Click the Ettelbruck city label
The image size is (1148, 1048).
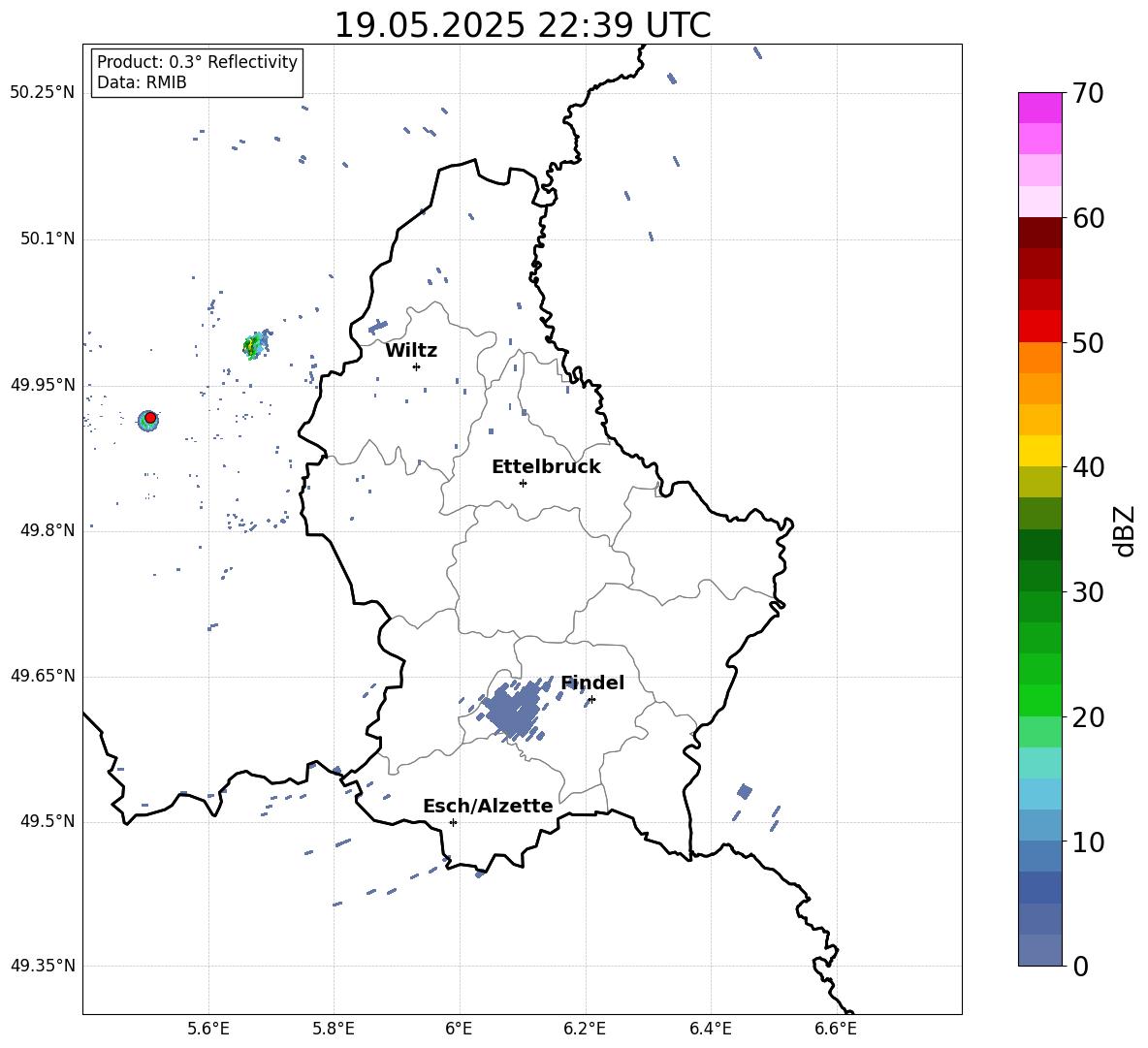point(546,467)
